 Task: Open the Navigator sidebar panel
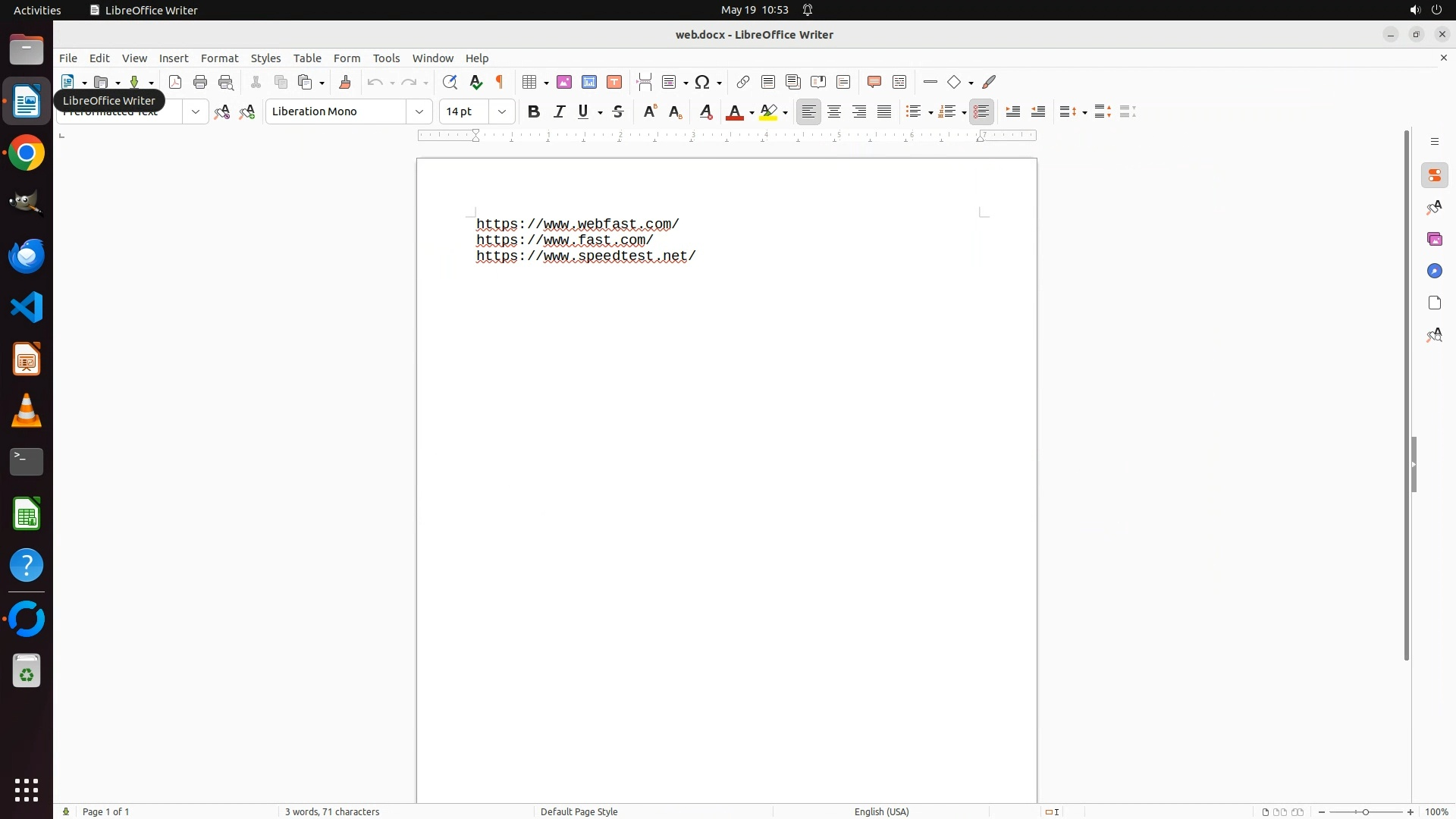pos(1434,271)
